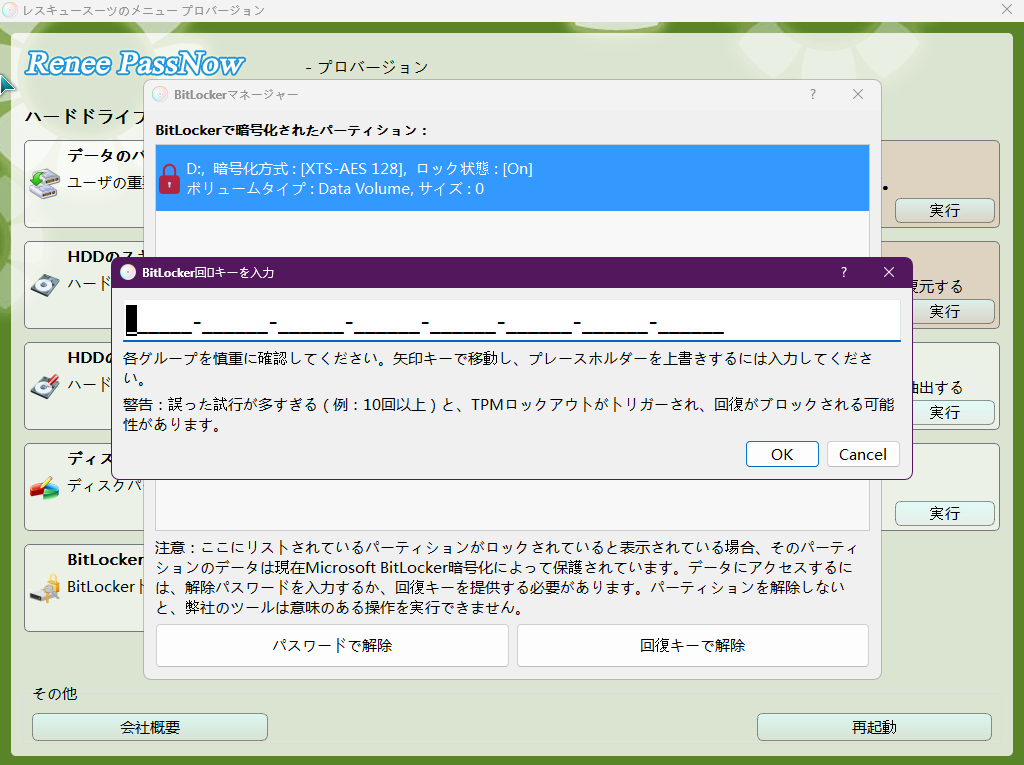Click the HDD erase icon with red brush

click(x=47, y=387)
